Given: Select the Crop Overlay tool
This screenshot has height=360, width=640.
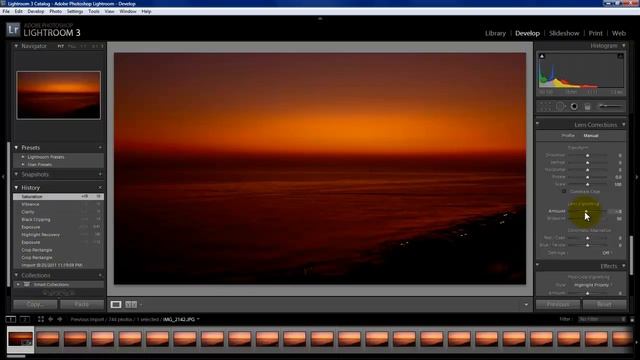Looking at the screenshot, I should tap(546, 107).
